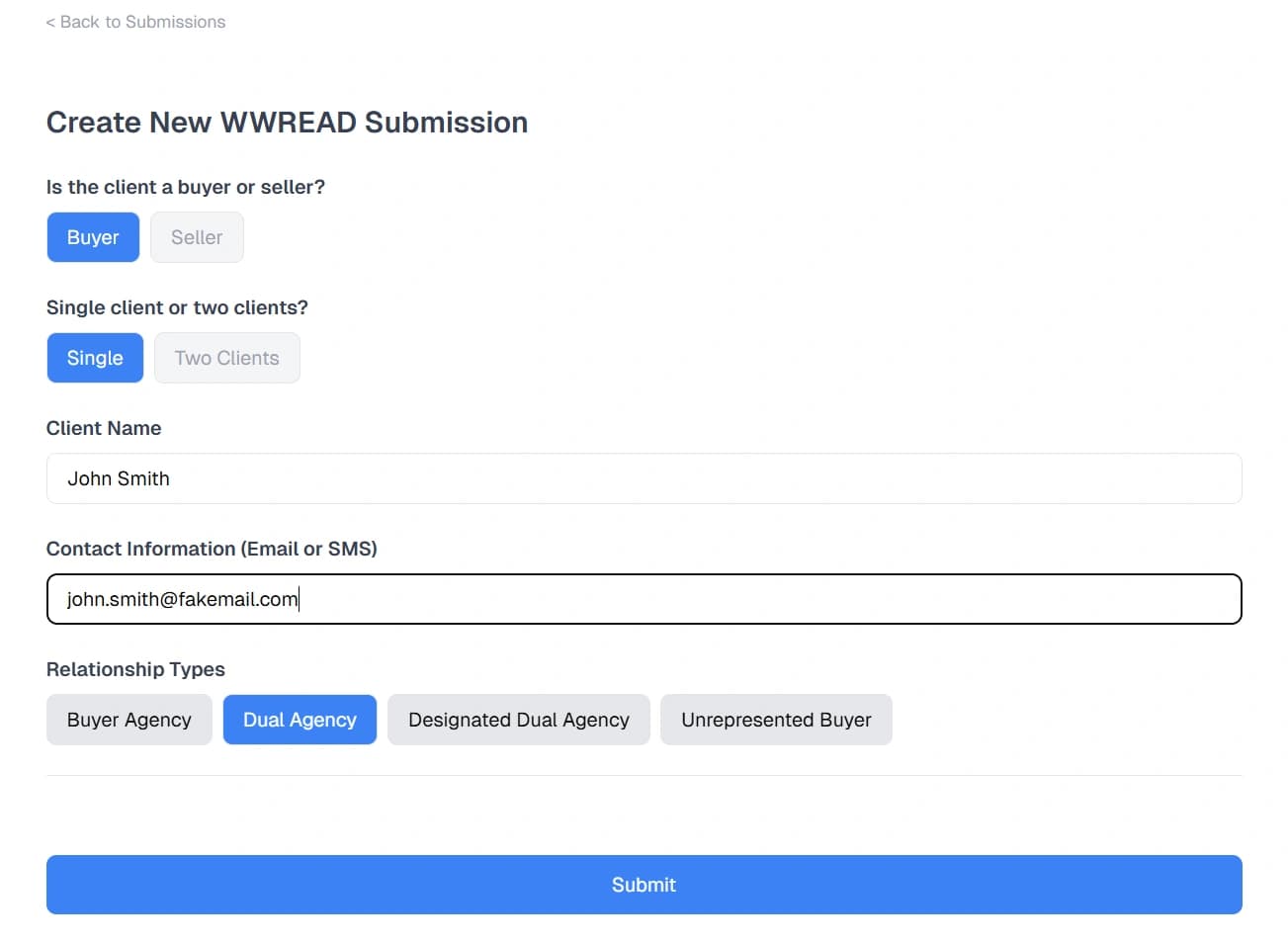Image resolution: width=1288 pixels, height=944 pixels.
Task: Submit the WWREAD form
Action: tap(644, 885)
